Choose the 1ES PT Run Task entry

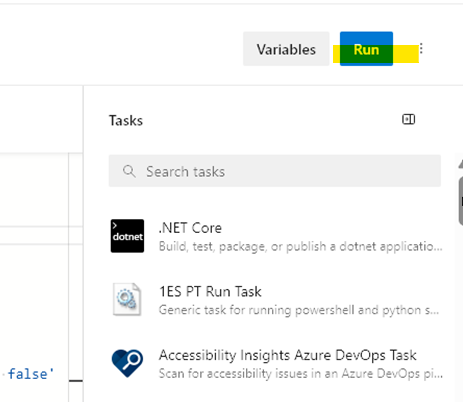pos(210,292)
